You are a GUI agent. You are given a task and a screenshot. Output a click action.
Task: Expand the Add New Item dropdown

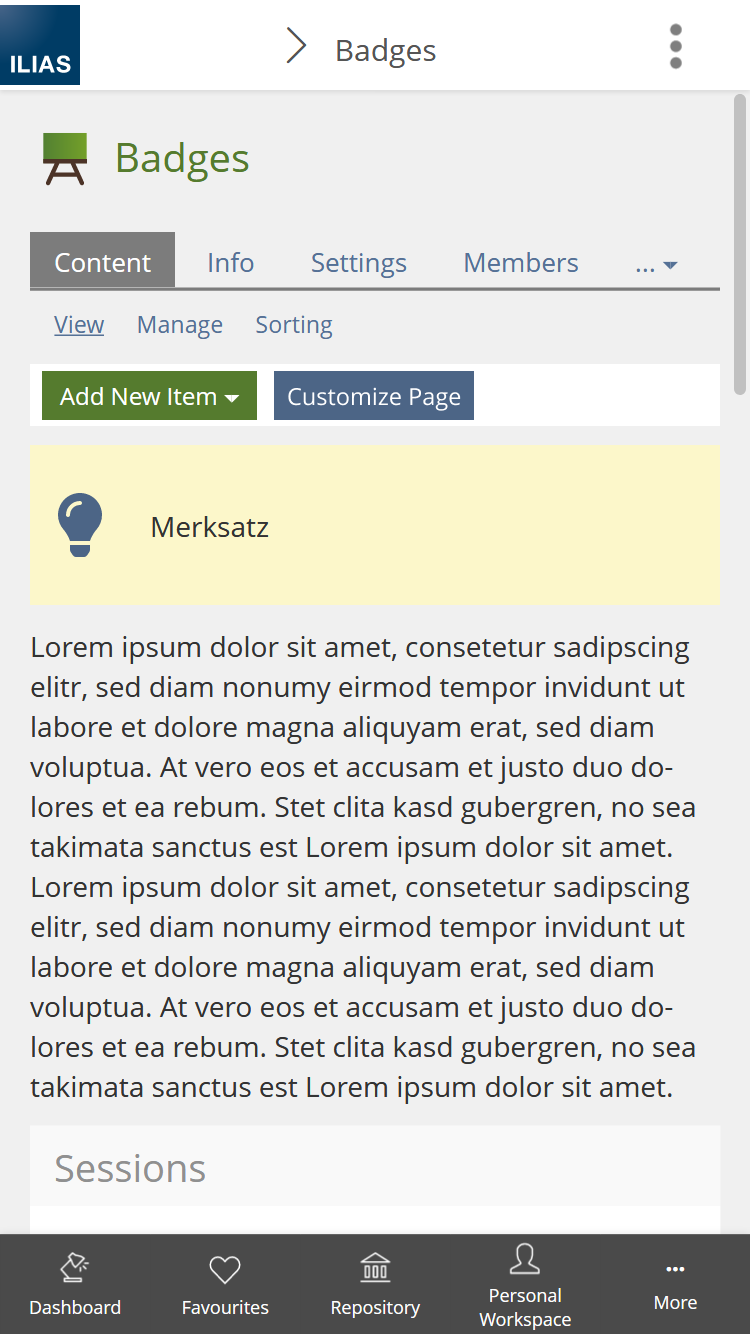(x=149, y=396)
